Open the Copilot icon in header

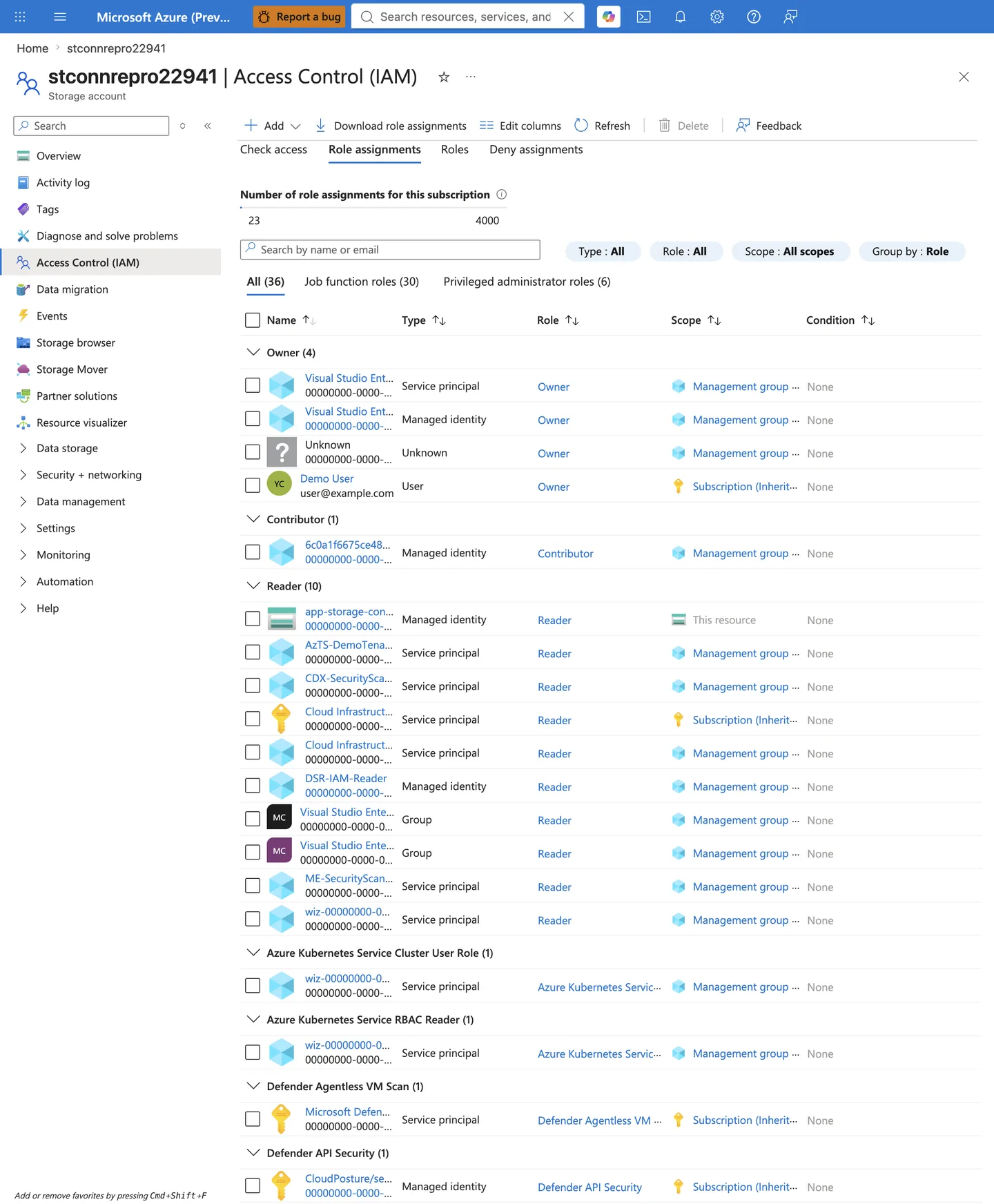pyautogui.click(x=608, y=17)
